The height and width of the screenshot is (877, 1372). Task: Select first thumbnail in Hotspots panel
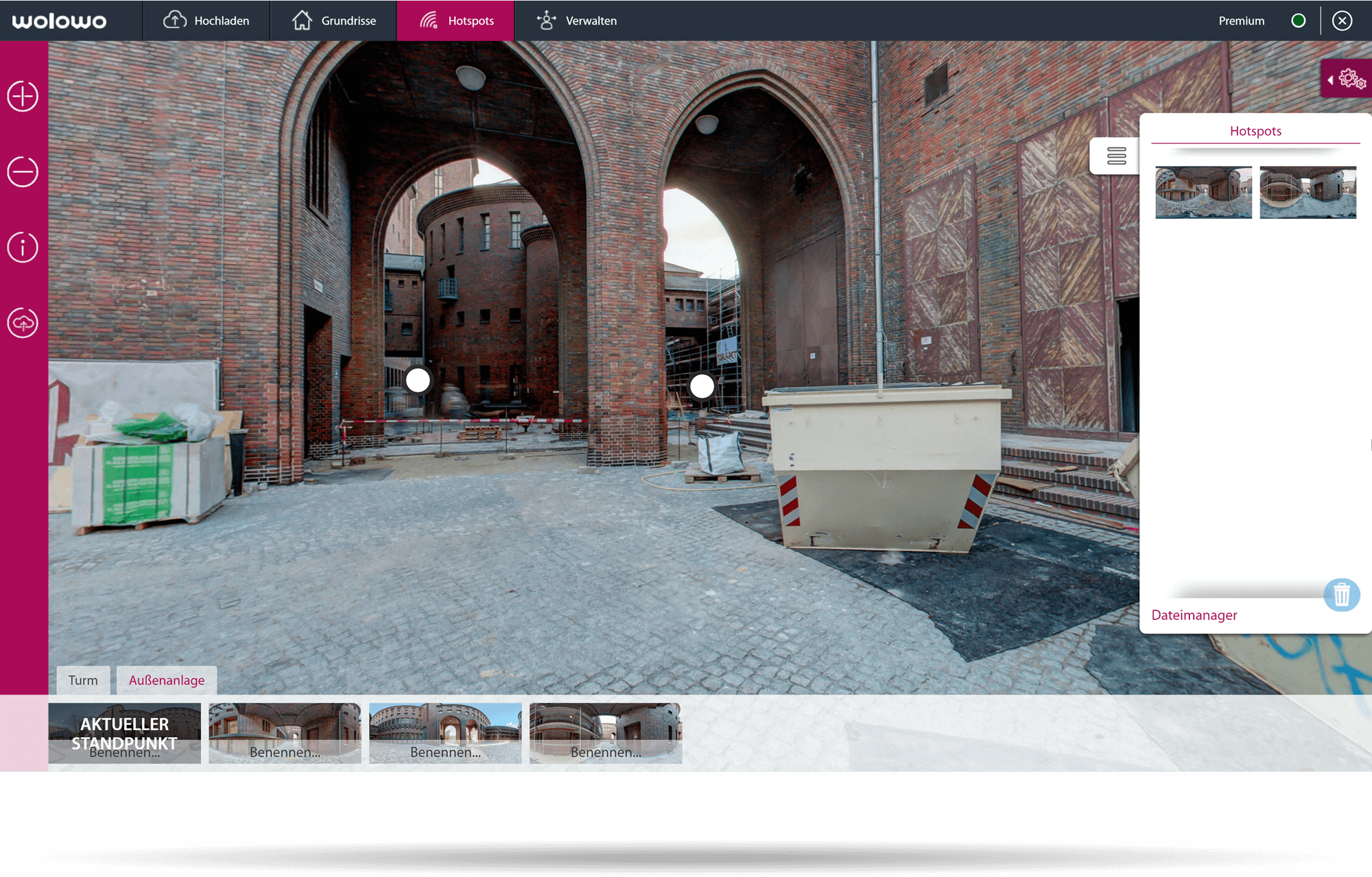[x=1203, y=192]
